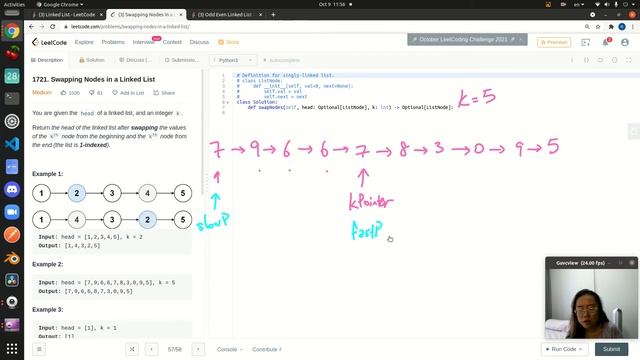Open the Google Chrome app menu in top bar
Image resolution: width=640 pixels, height=360 pixels.
[x=60, y=4]
